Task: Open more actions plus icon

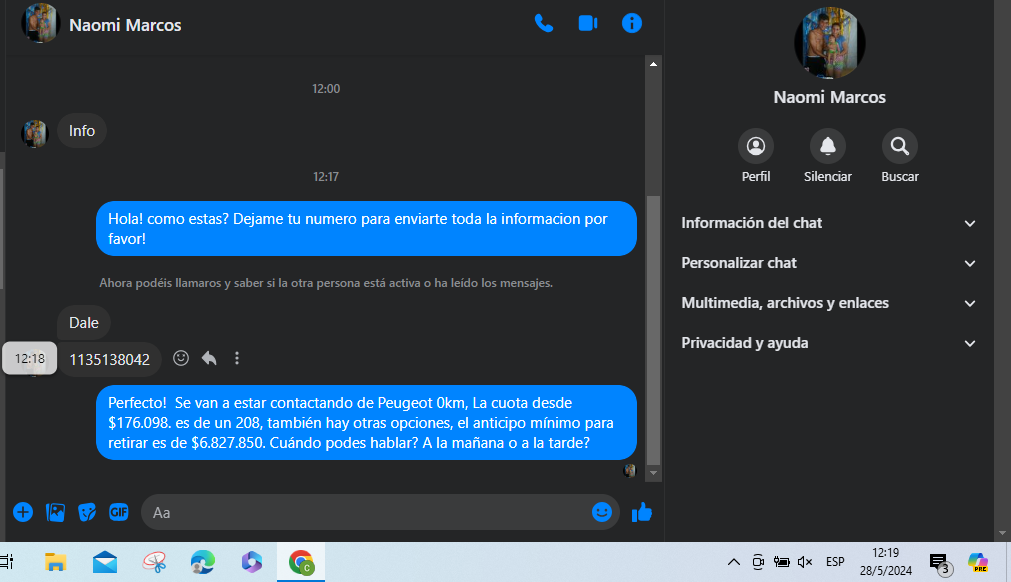Action: (23, 512)
